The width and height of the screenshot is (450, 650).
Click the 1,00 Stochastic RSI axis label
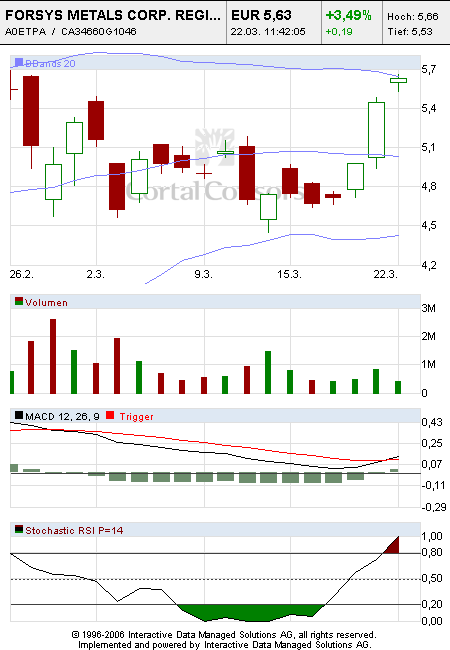(x=432, y=536)
